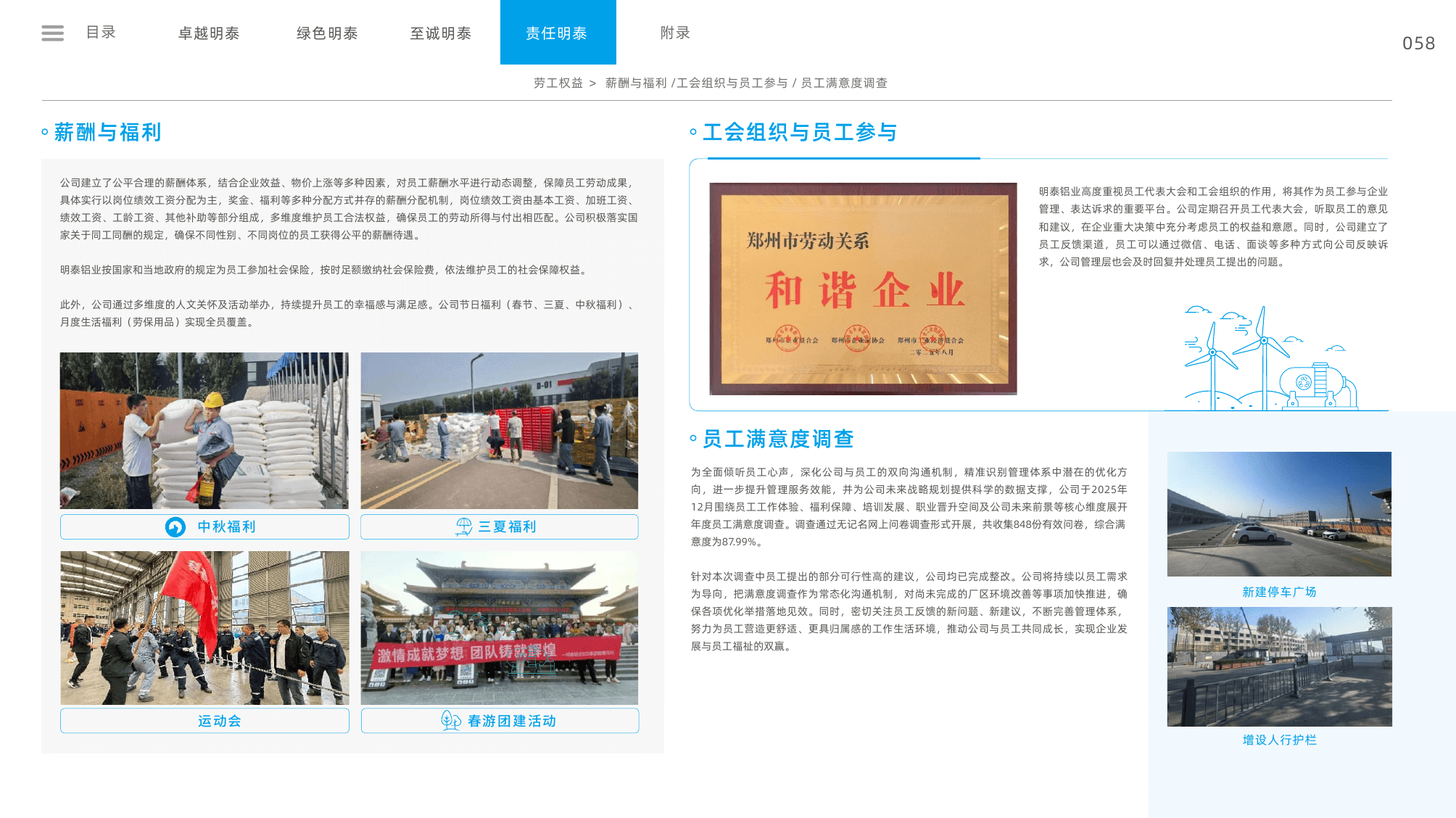This screenshot has width=1456, height=818.
Task: Open the 新建停车广场 photo
Action: coord(1279,514)
